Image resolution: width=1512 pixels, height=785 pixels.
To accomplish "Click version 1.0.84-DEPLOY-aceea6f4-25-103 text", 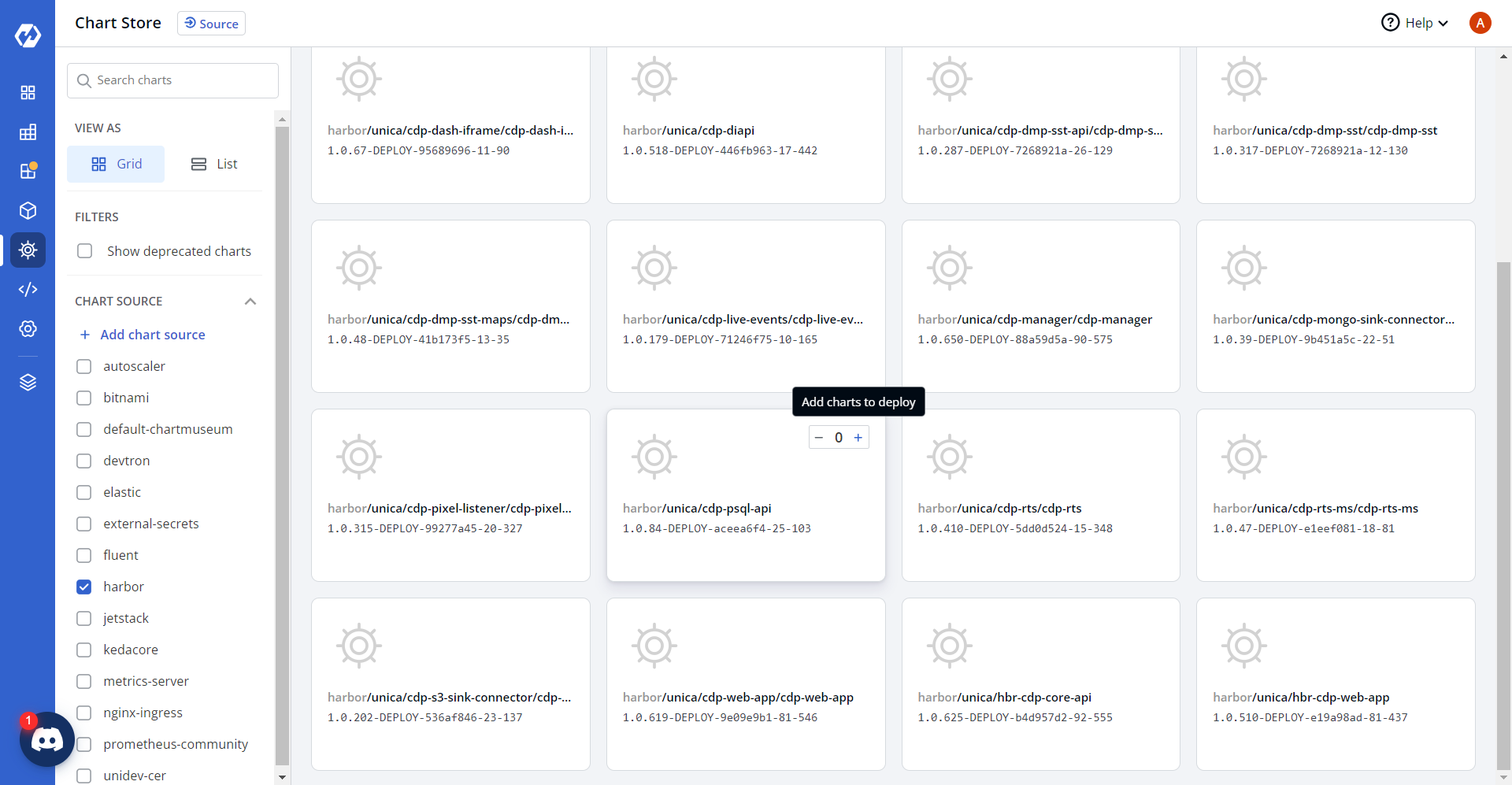I will pyautogui.click(x=717, y=528).
